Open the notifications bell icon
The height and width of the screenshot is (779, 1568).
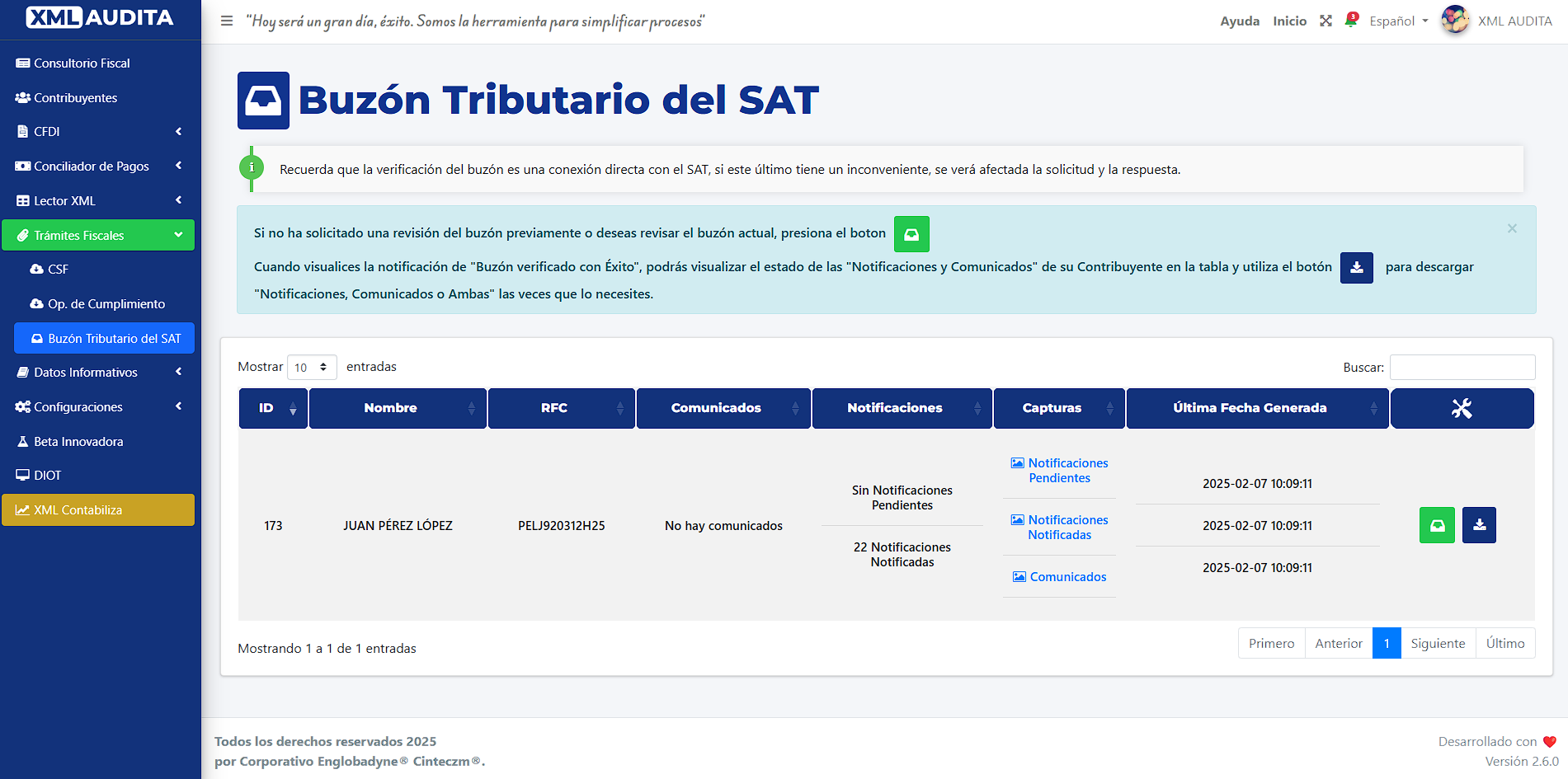click(x=1351, y=21)
